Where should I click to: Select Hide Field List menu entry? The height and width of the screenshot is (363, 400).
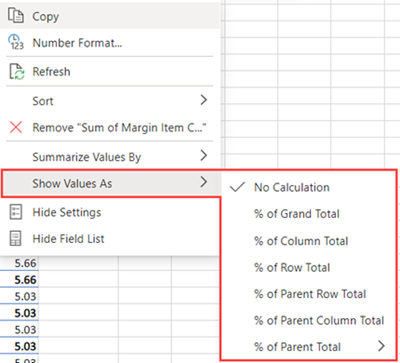110,239
